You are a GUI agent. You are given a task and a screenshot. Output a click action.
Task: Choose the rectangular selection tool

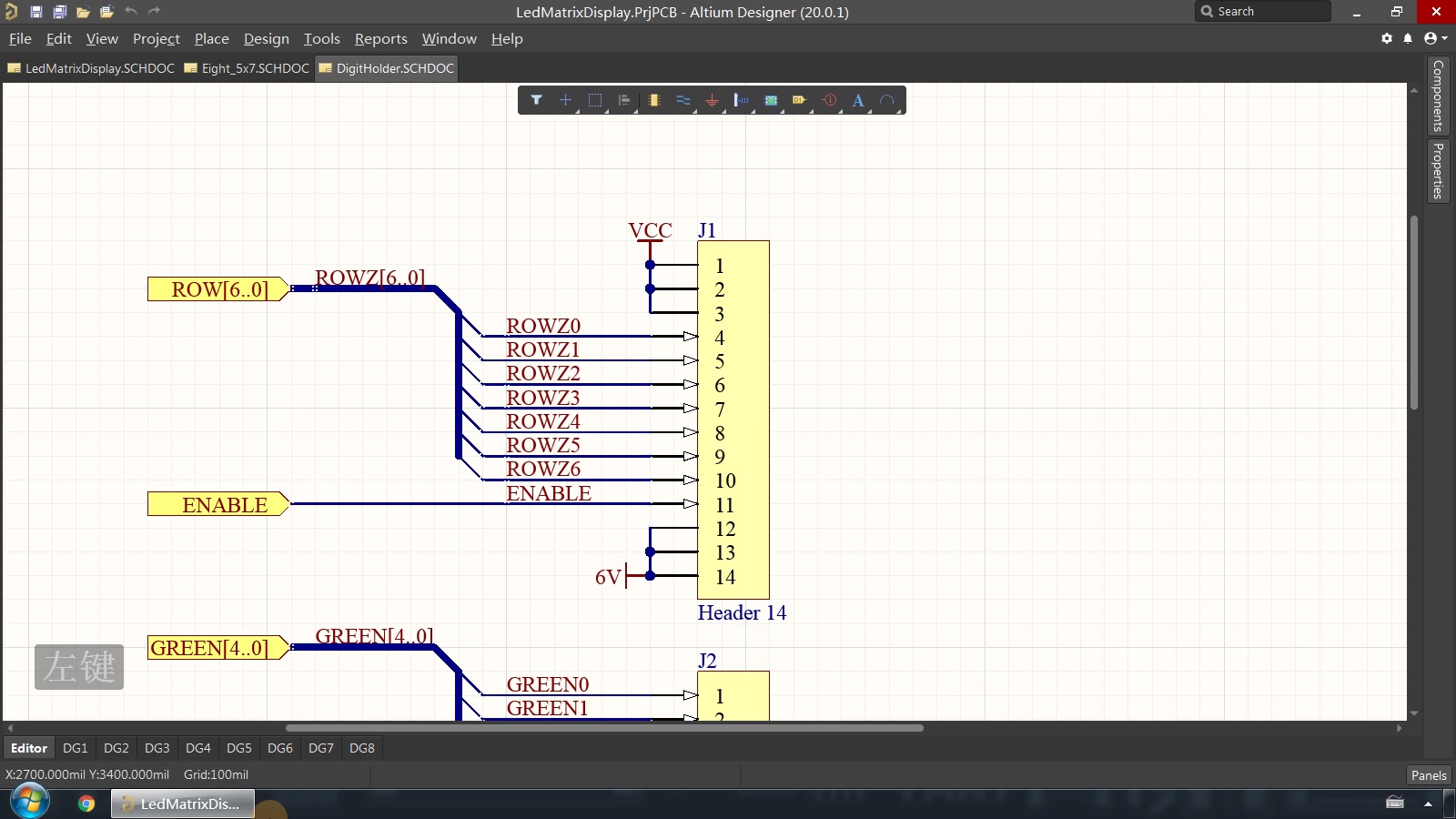[x=595, y=100]
